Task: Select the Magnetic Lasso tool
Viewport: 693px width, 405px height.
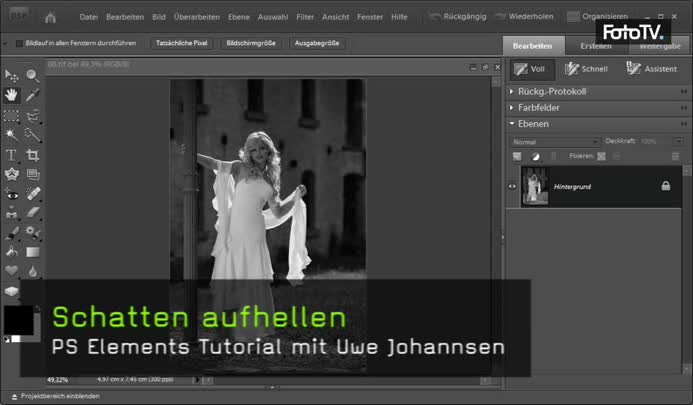Action: 32,116
